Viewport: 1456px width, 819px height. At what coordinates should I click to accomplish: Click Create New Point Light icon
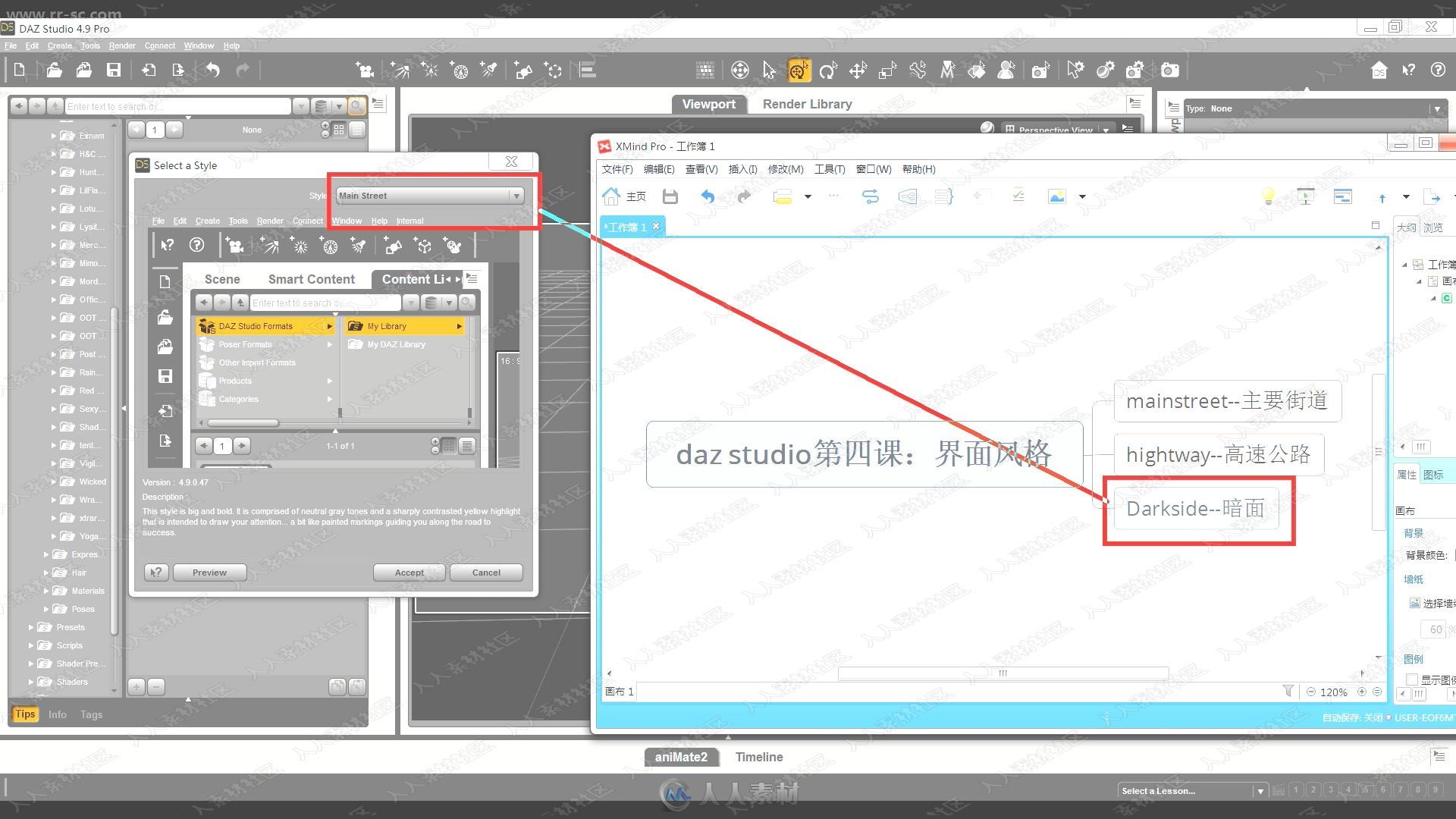(x=430, y=71)
